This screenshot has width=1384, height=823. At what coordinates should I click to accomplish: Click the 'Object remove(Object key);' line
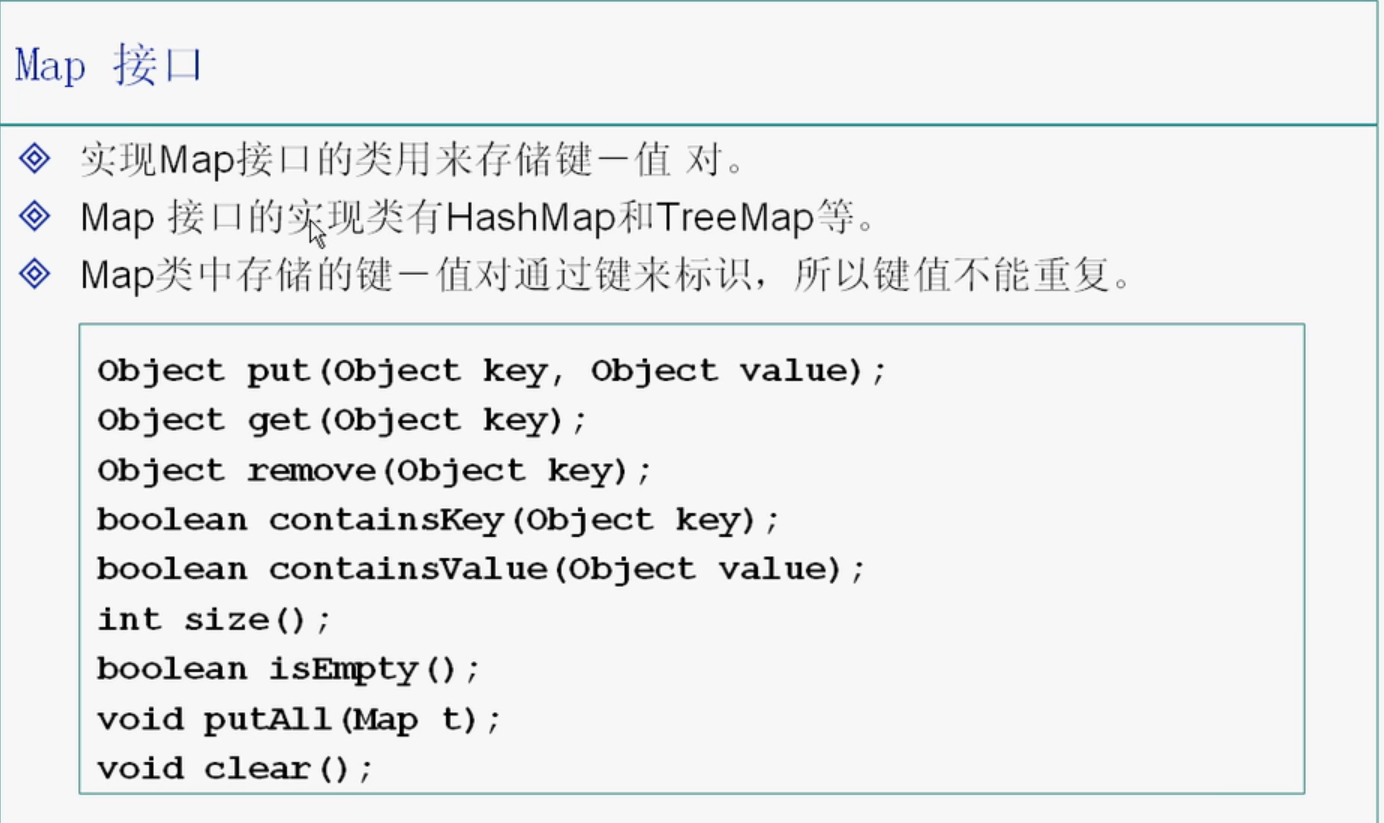374,471
